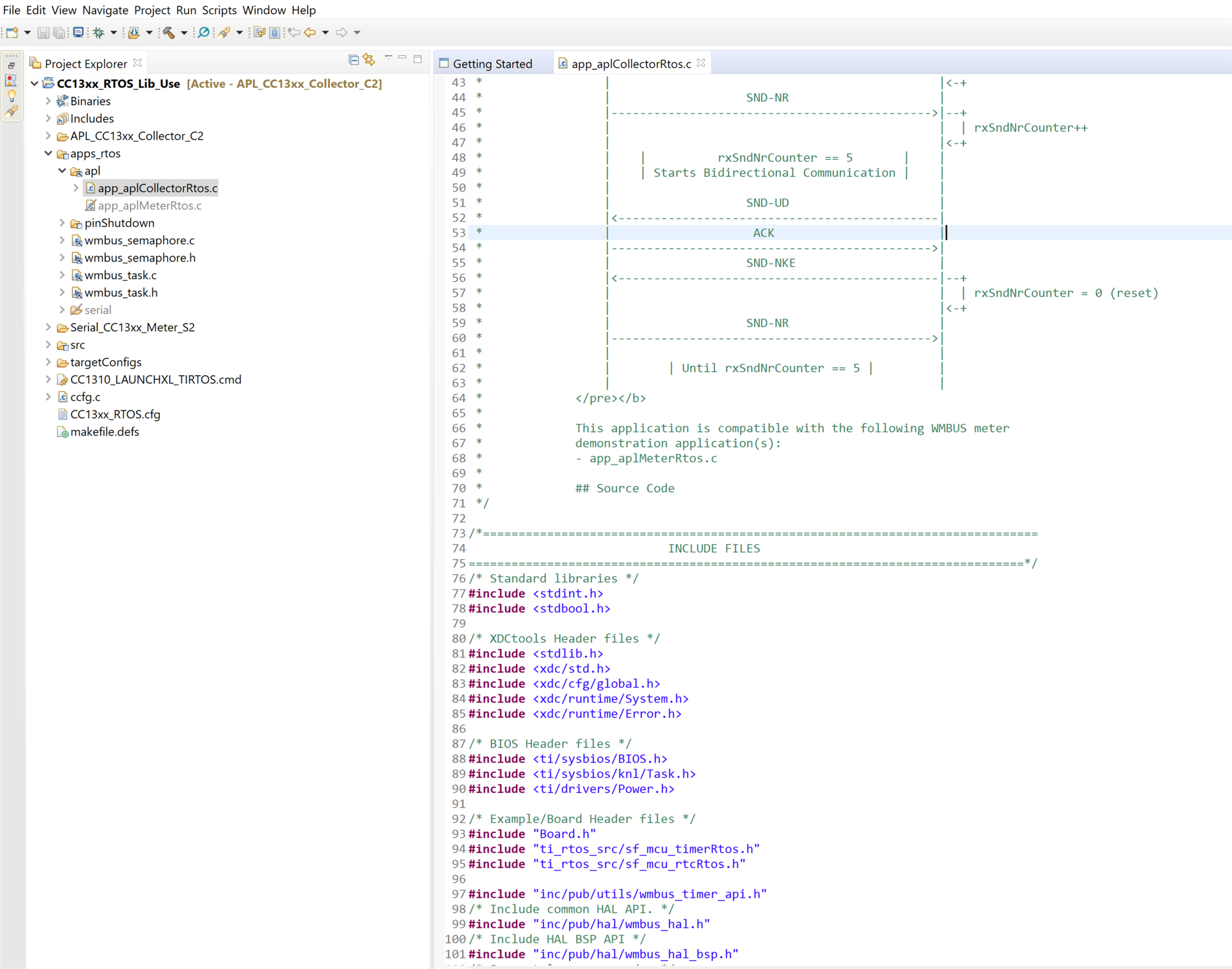The width and height of the screenshot is (1232, 969).
Task: Open the Project menu
Action: pyautogui.click(x=152, y=10)
